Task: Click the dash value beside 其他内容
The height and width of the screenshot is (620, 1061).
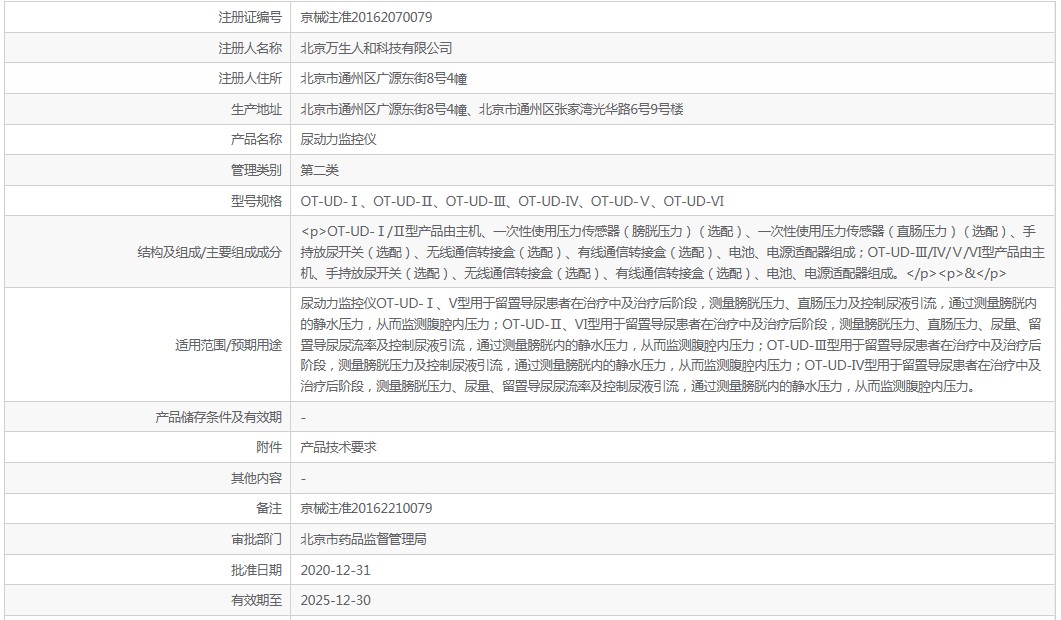Action: click(303, 479)
